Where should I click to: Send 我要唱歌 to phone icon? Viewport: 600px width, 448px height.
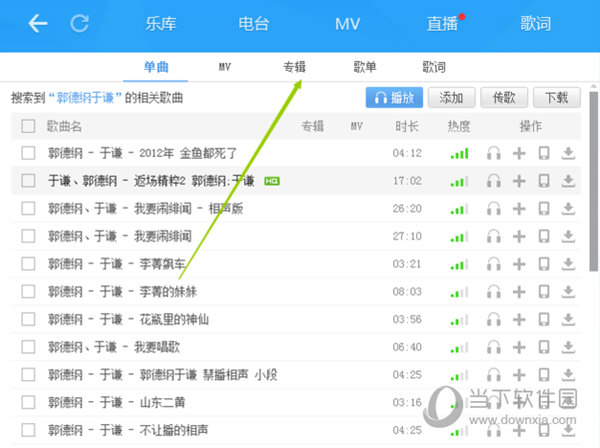click(x=544, y=347)
